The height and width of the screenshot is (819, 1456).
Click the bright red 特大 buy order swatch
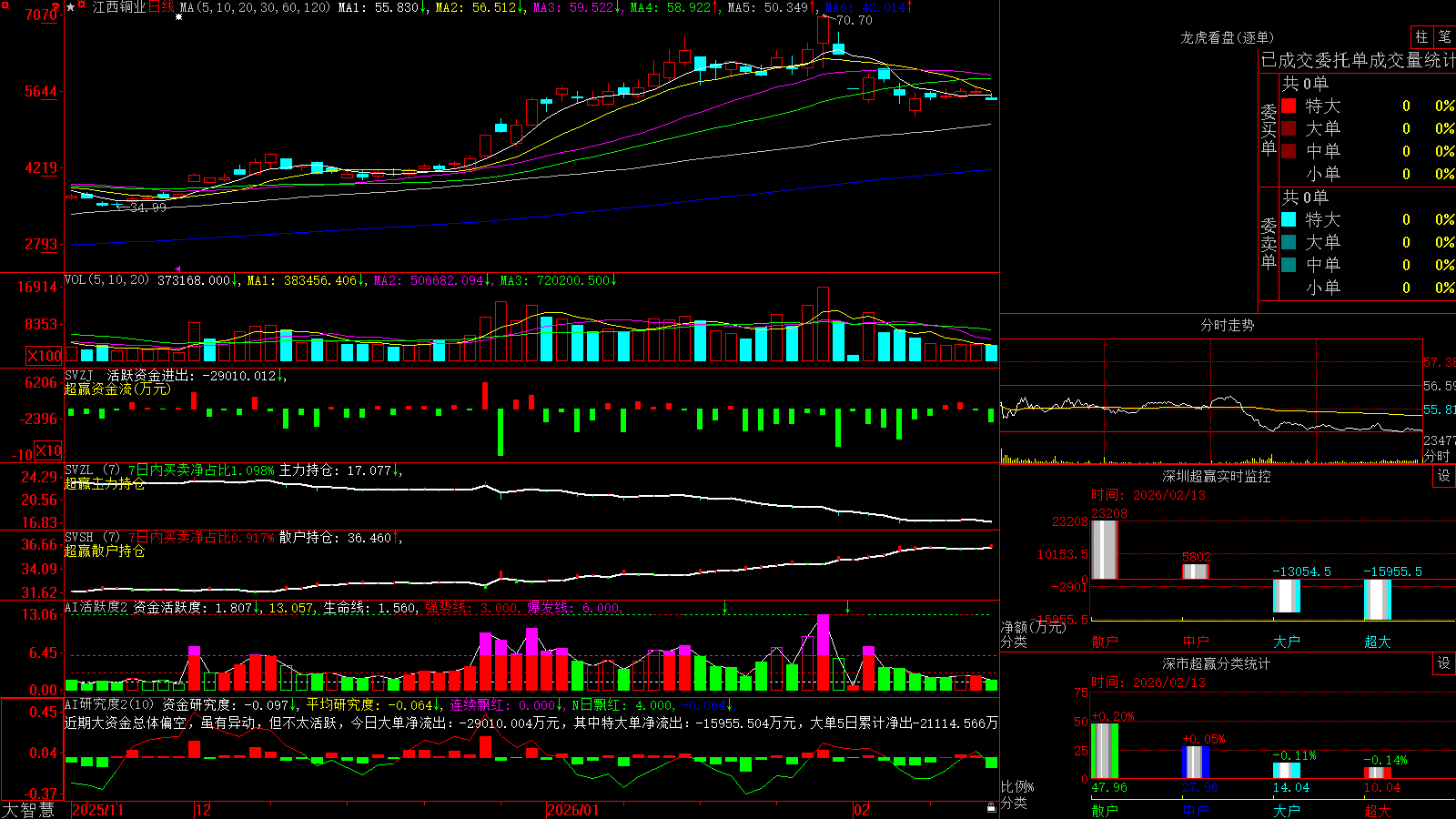(x=1289, y=106)
